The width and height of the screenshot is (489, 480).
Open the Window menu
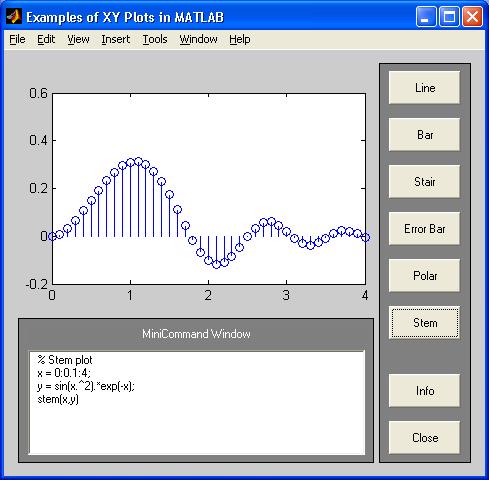click(x=198, y=39)
